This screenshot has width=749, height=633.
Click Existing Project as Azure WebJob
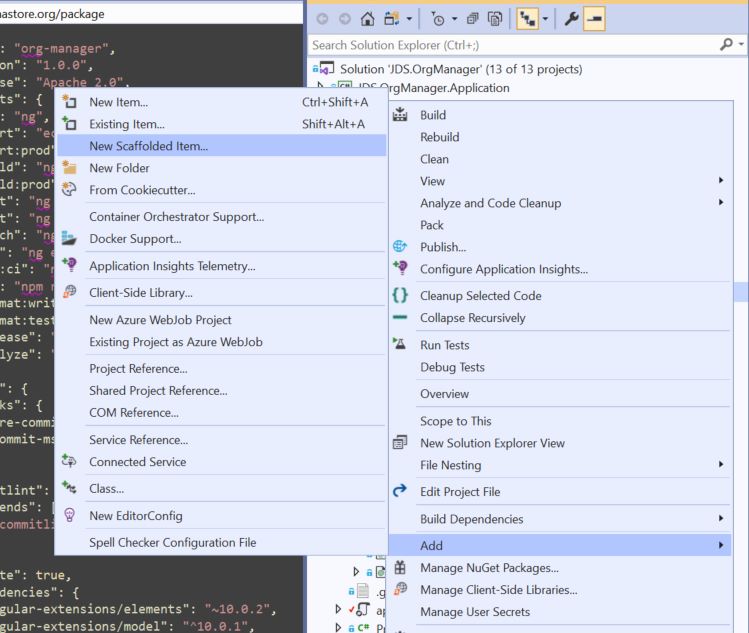pyautogui.click(x=222, y=342)
